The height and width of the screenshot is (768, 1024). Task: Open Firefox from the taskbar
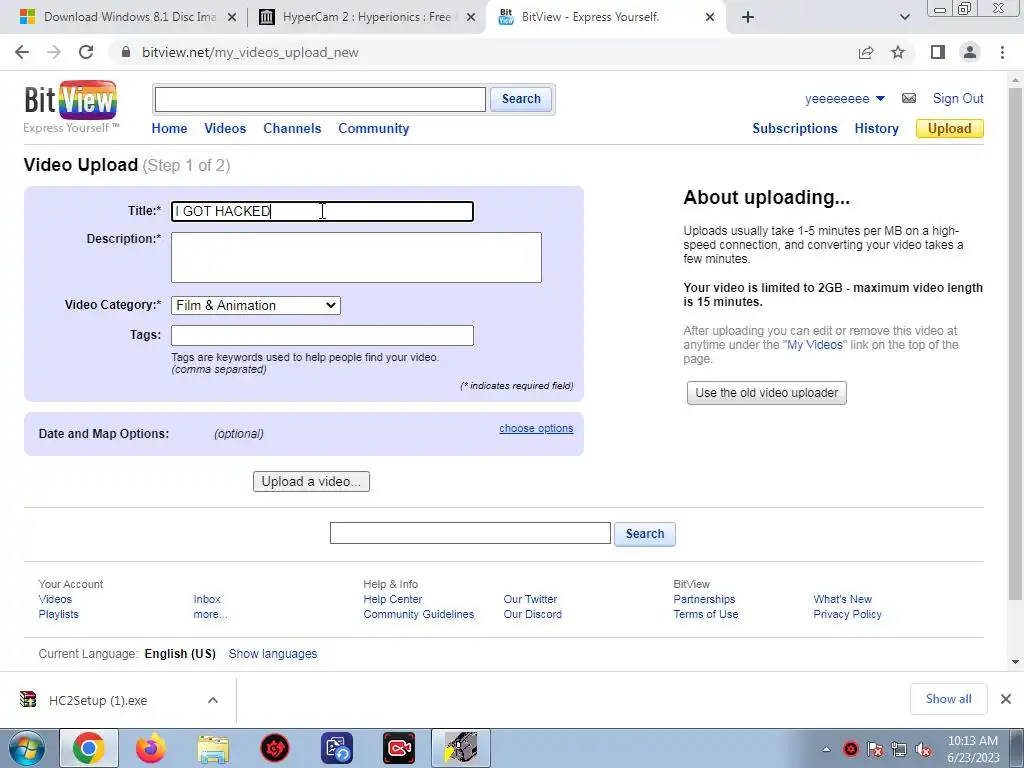(151, 748)
